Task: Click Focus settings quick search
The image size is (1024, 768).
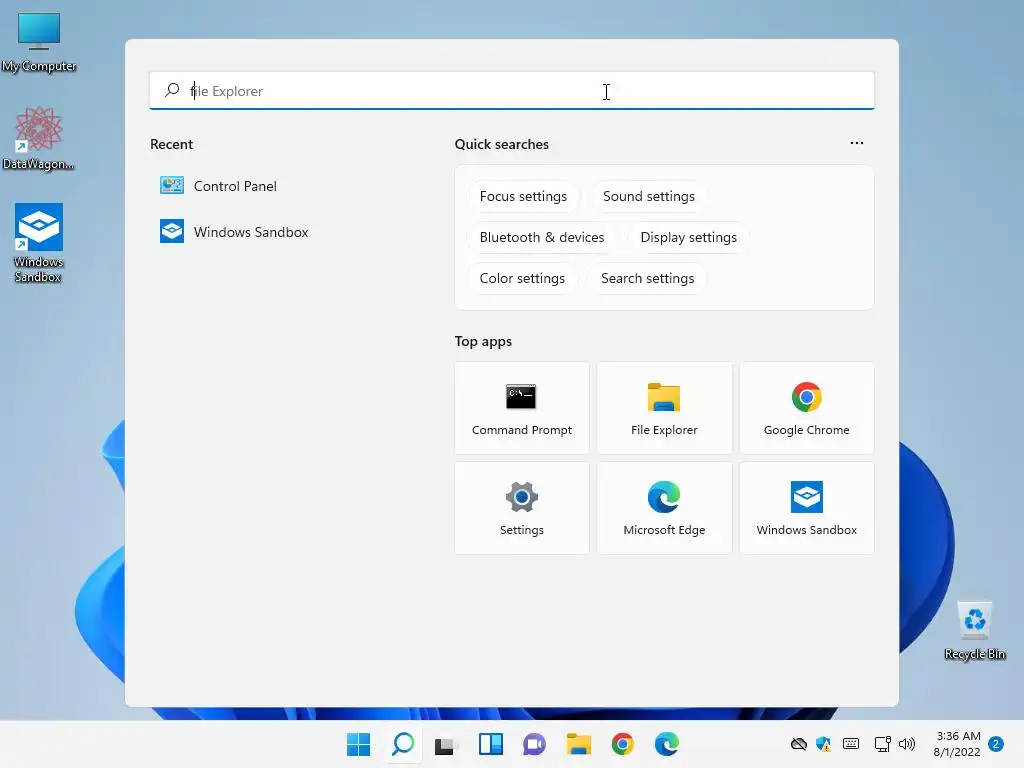Action: coord(523,197)
